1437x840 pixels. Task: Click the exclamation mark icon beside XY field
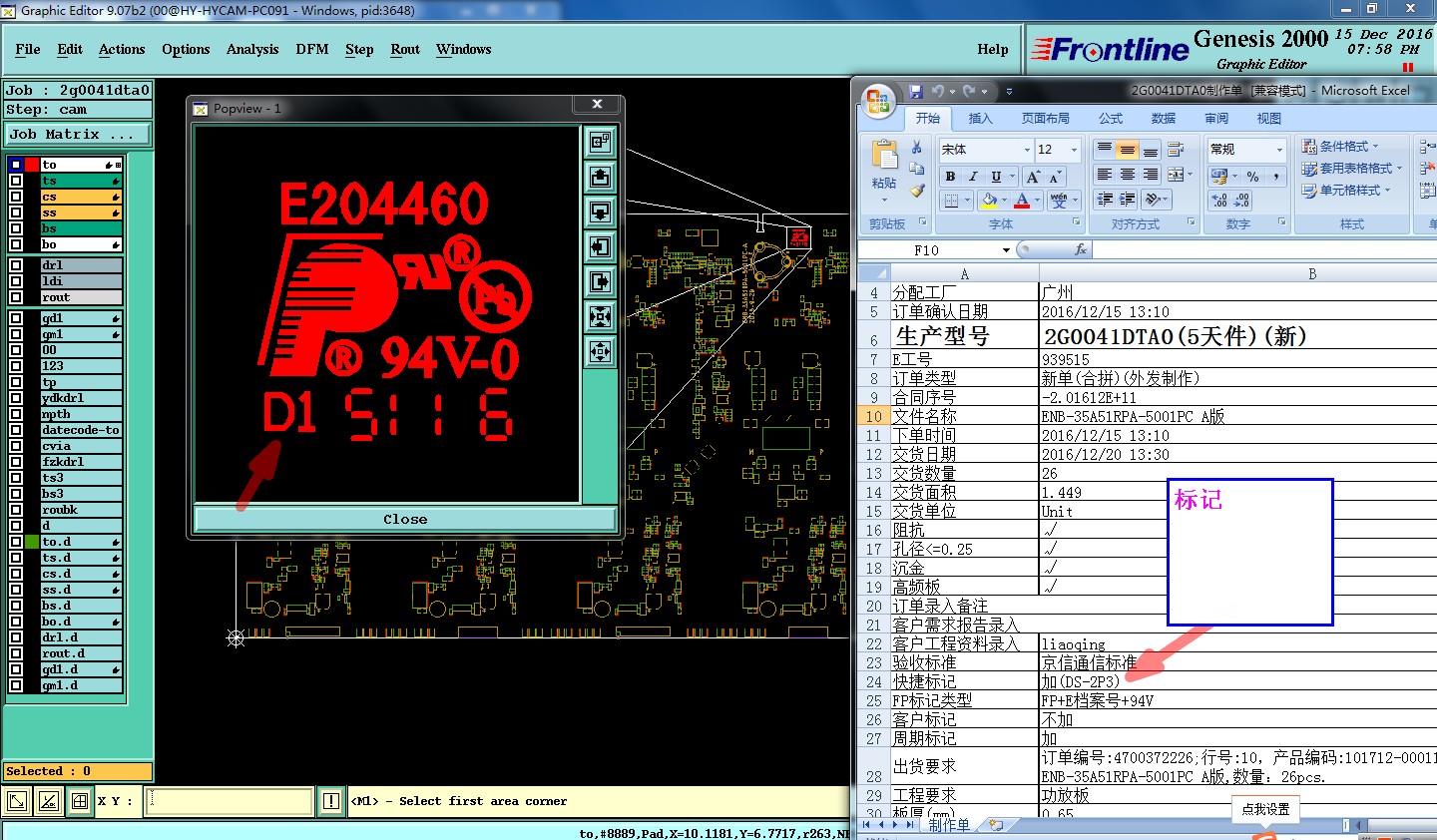point(331,801)
